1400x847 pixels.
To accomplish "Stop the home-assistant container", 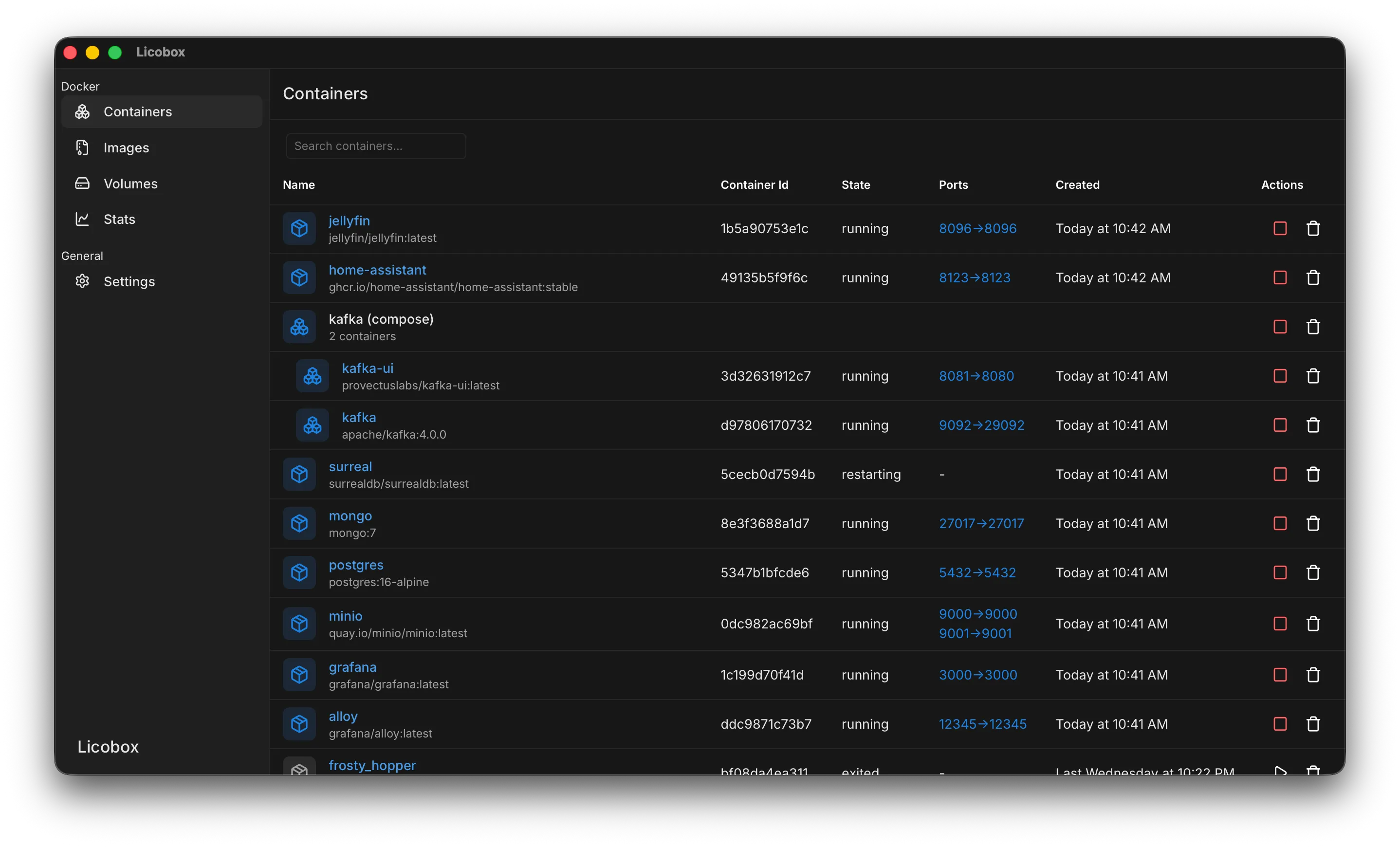I will pos(1280,278).
